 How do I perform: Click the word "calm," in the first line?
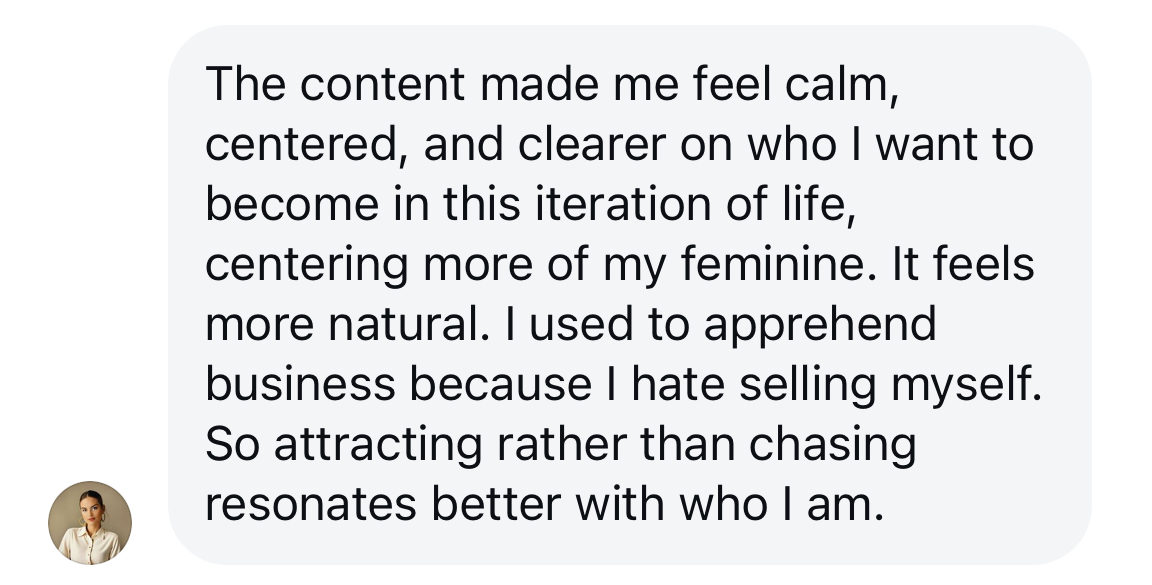coord(841,84)
